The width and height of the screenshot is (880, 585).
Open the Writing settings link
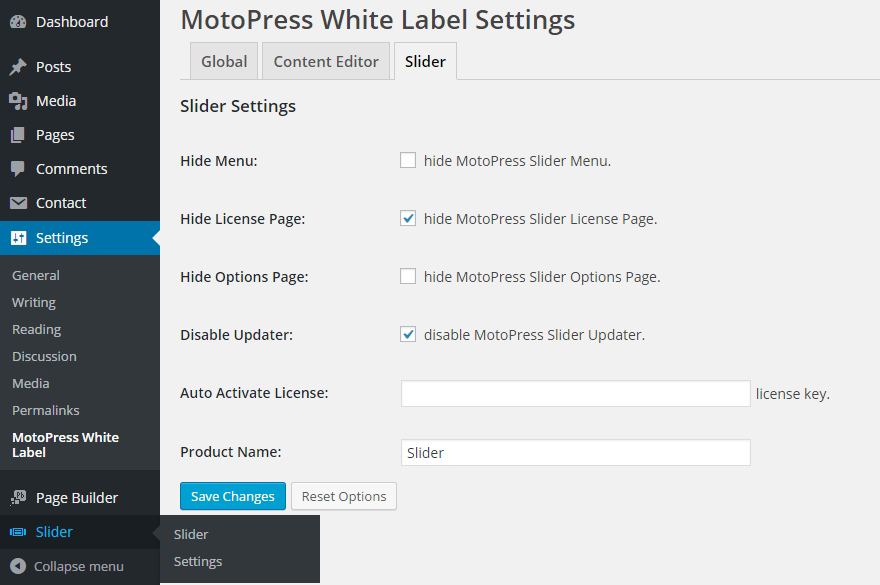point(34,303)
